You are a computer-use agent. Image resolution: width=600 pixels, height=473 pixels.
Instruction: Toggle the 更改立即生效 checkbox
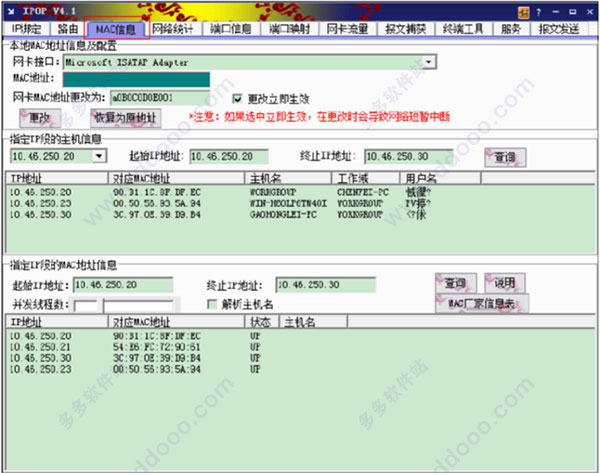pyautogui.click(x=237, y=99)
